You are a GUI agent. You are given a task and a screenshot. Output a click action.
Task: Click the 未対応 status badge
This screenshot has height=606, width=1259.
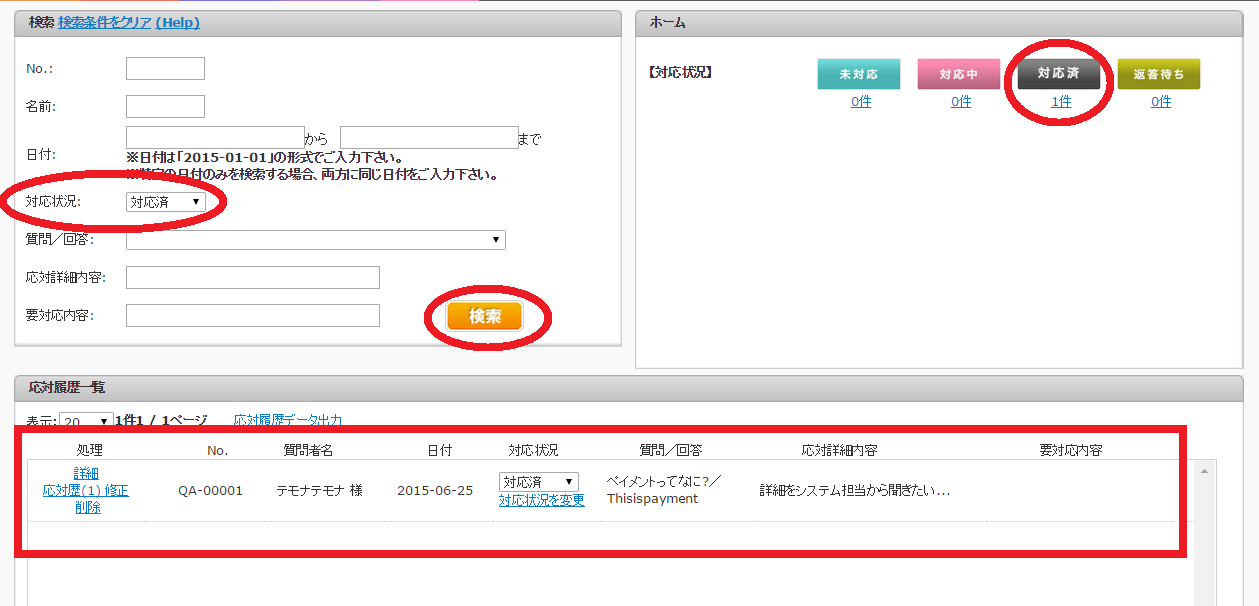858,73
